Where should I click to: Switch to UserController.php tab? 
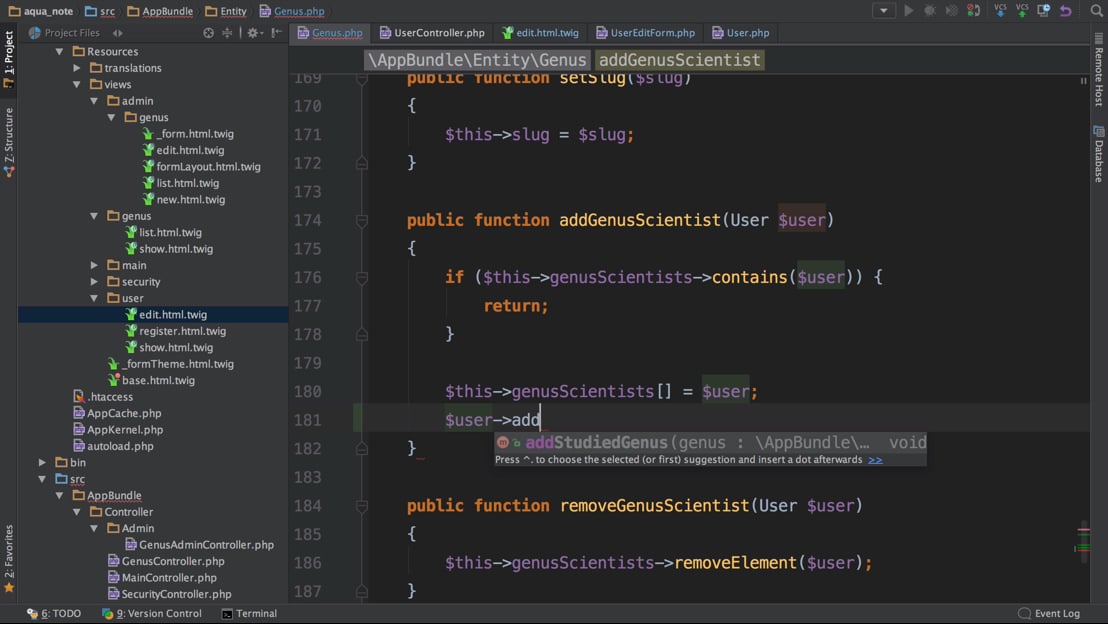click(x=432, y=33)
